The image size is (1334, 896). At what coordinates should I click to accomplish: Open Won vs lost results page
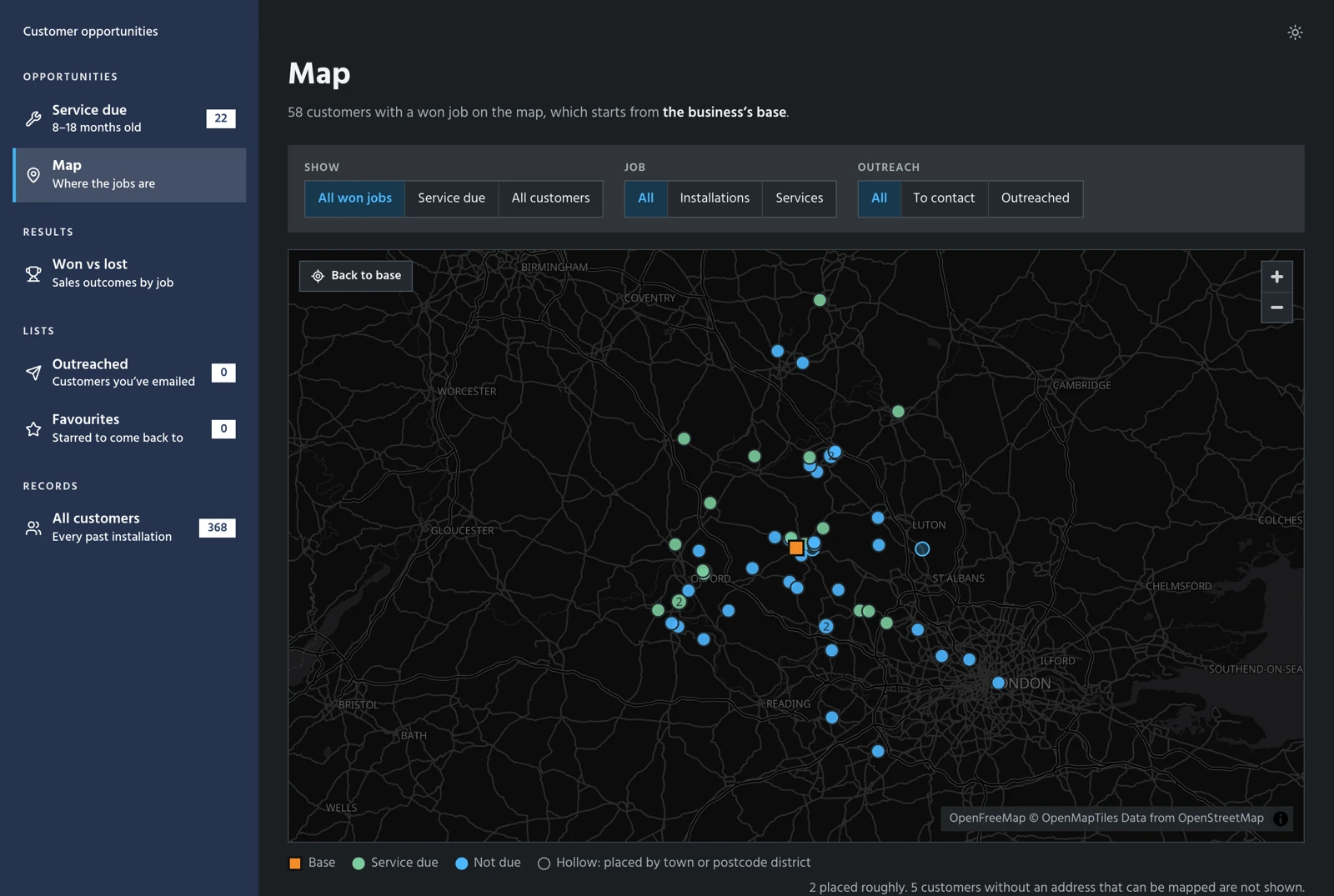[129, 273]
